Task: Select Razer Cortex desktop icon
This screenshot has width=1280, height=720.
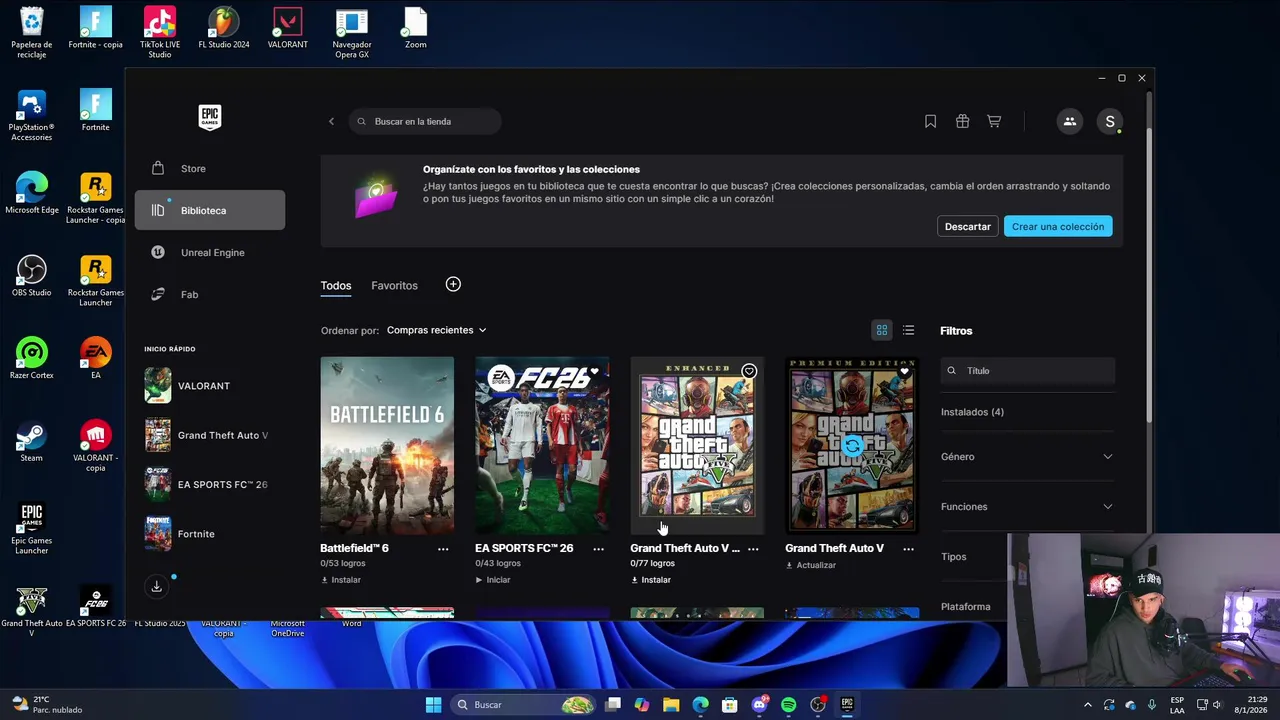Action: point(32,358)
